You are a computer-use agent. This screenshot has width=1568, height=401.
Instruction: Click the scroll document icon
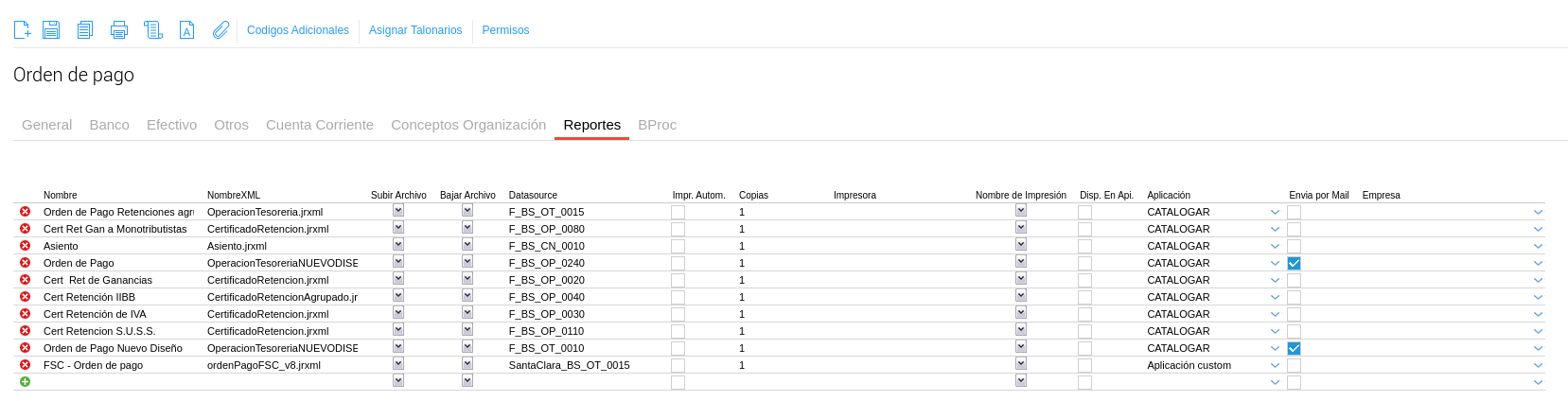click(153, 30)
